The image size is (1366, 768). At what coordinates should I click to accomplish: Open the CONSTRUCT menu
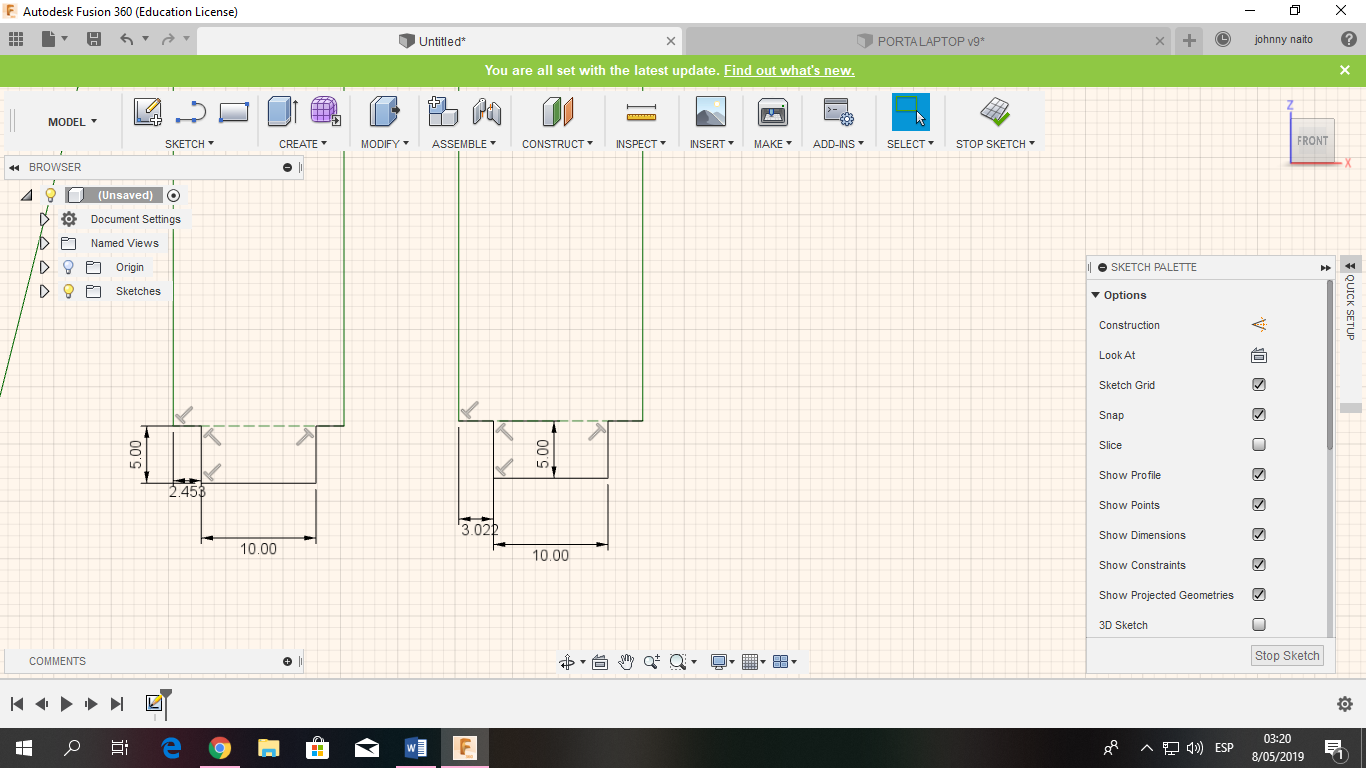point(557,144)
